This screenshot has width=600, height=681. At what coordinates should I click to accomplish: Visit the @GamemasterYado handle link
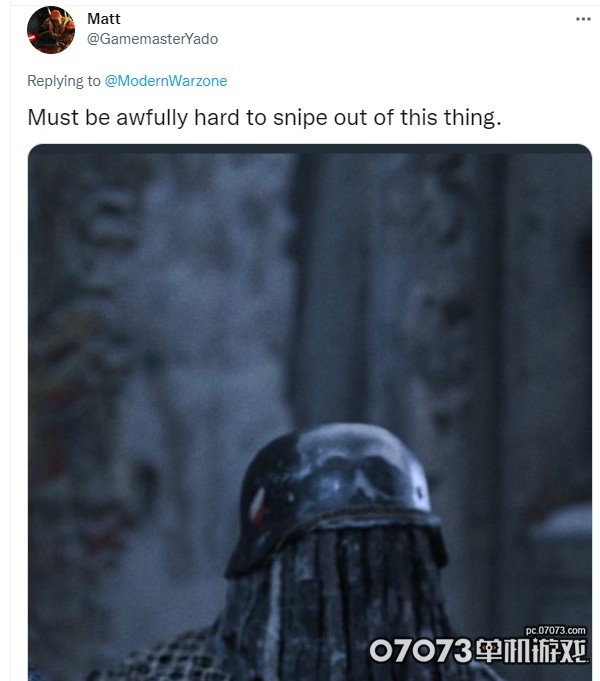[152, 39]
